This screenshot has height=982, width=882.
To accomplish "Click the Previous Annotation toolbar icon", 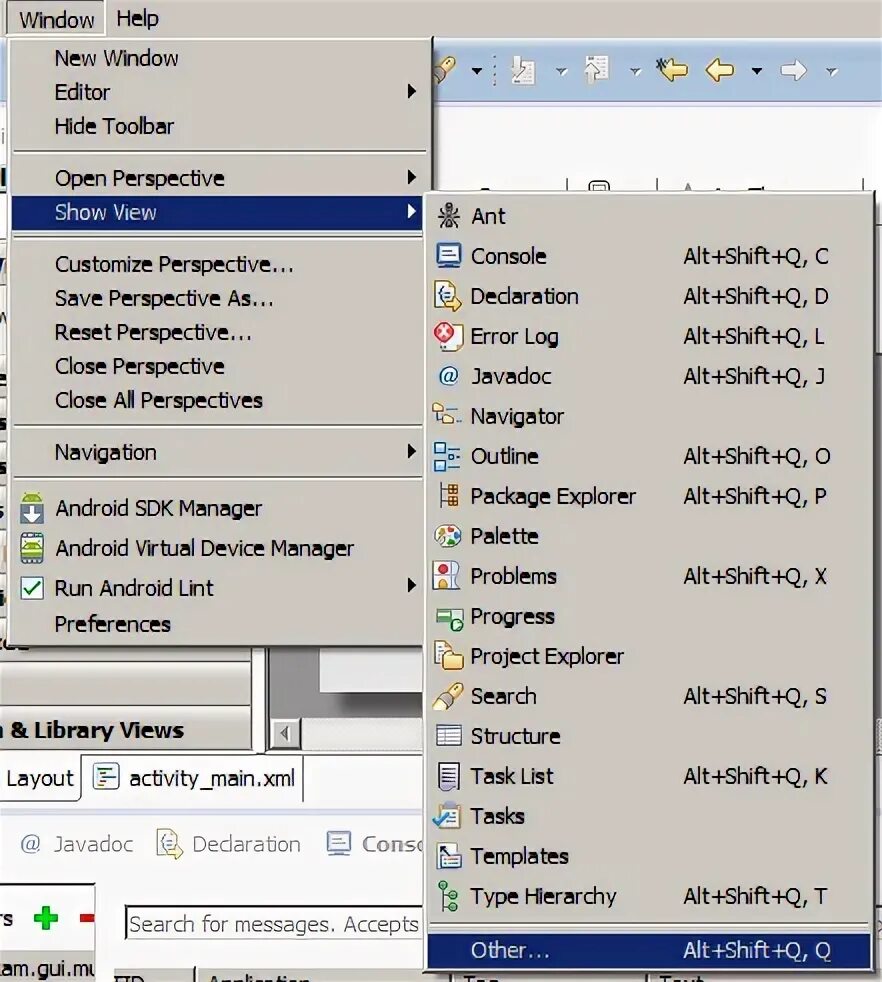I will coord(596,69).
